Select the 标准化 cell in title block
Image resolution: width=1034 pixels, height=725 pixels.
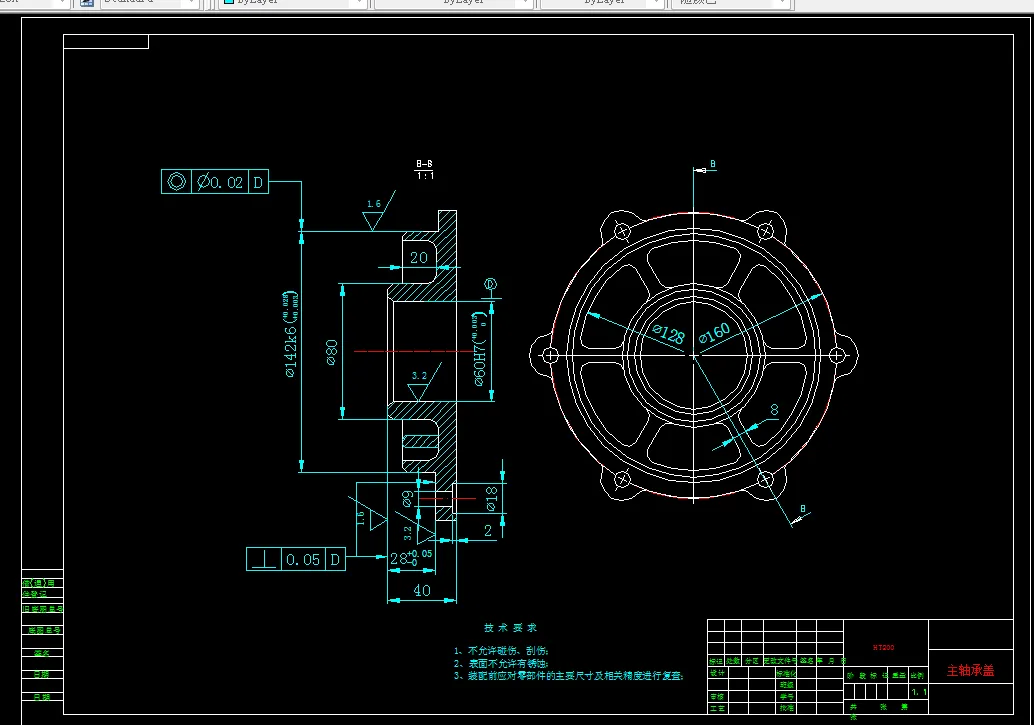786,674
